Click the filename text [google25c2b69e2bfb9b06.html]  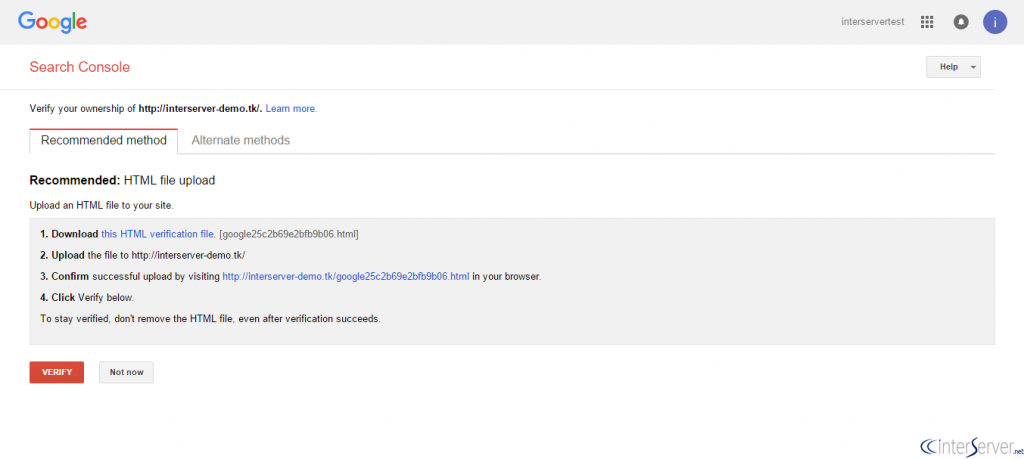[289, 234]
